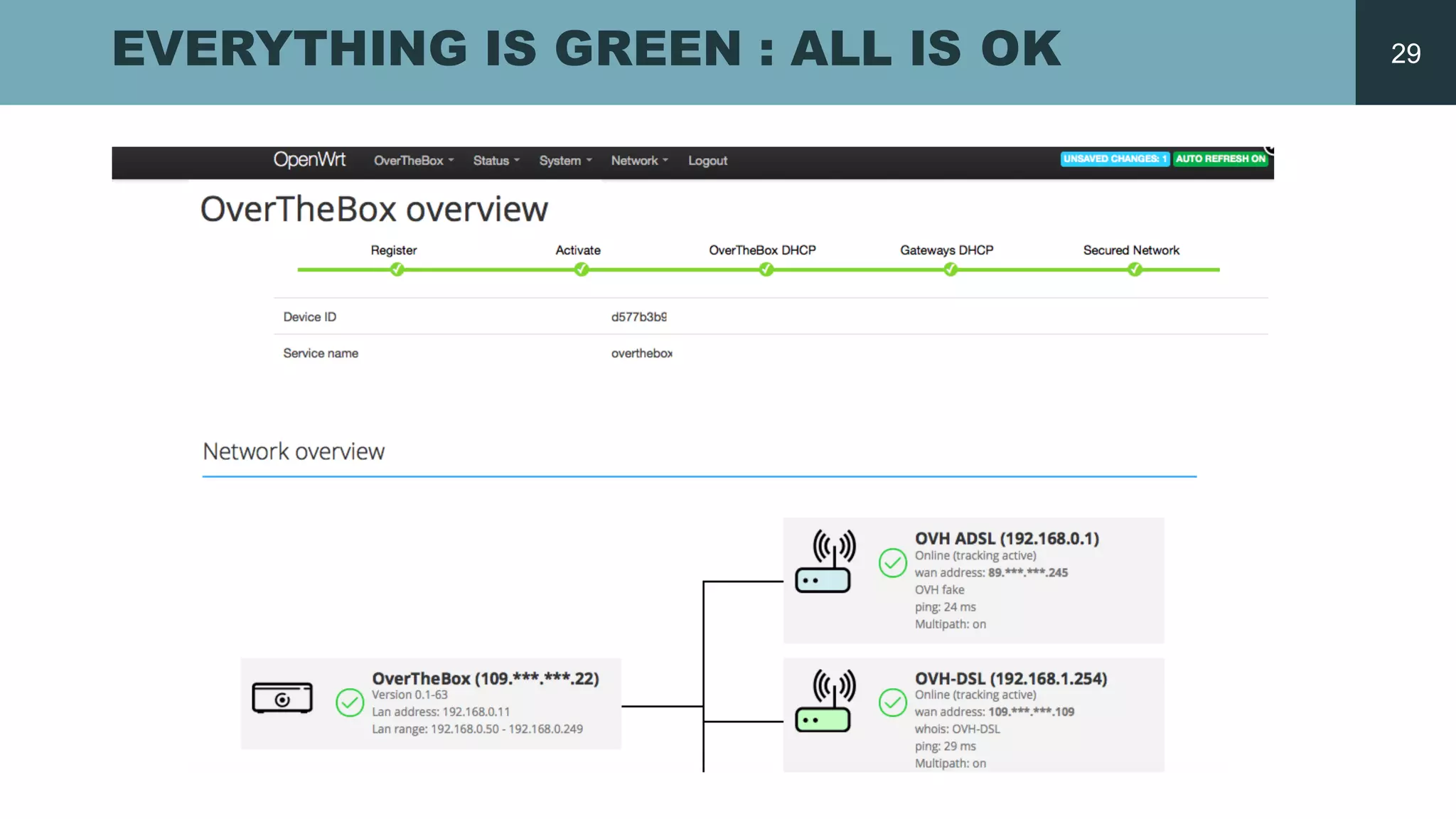
Task: Click the Network overview heading
Action: coord(294,451)
